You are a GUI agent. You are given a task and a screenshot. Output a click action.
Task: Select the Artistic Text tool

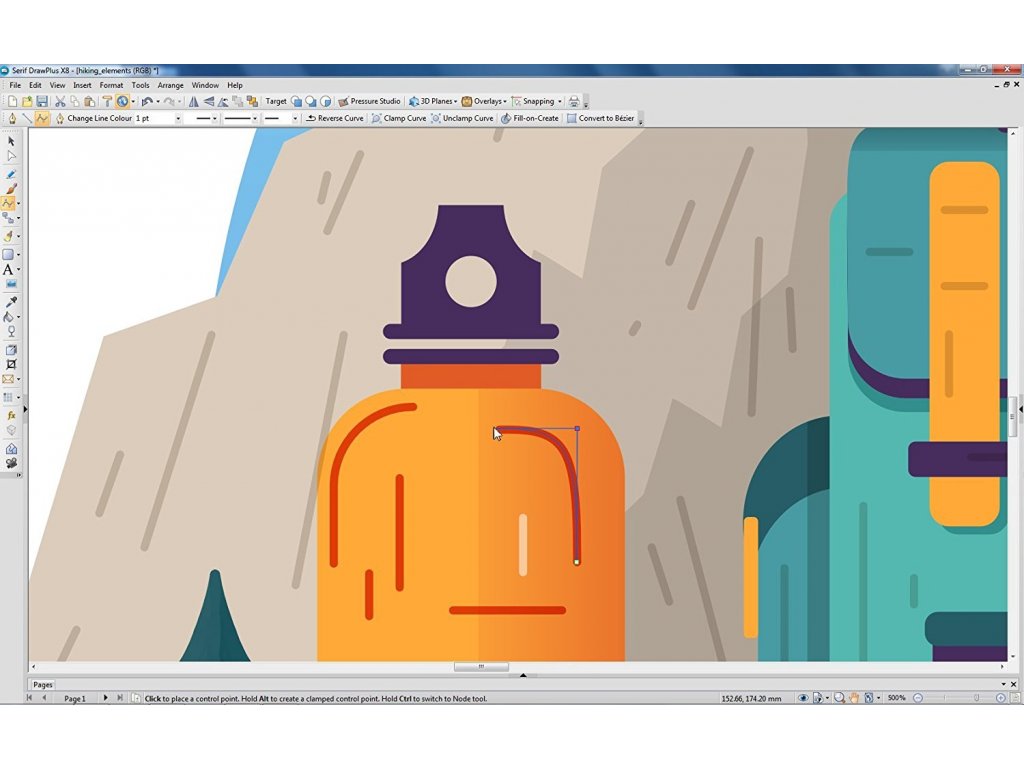(9, 270)
